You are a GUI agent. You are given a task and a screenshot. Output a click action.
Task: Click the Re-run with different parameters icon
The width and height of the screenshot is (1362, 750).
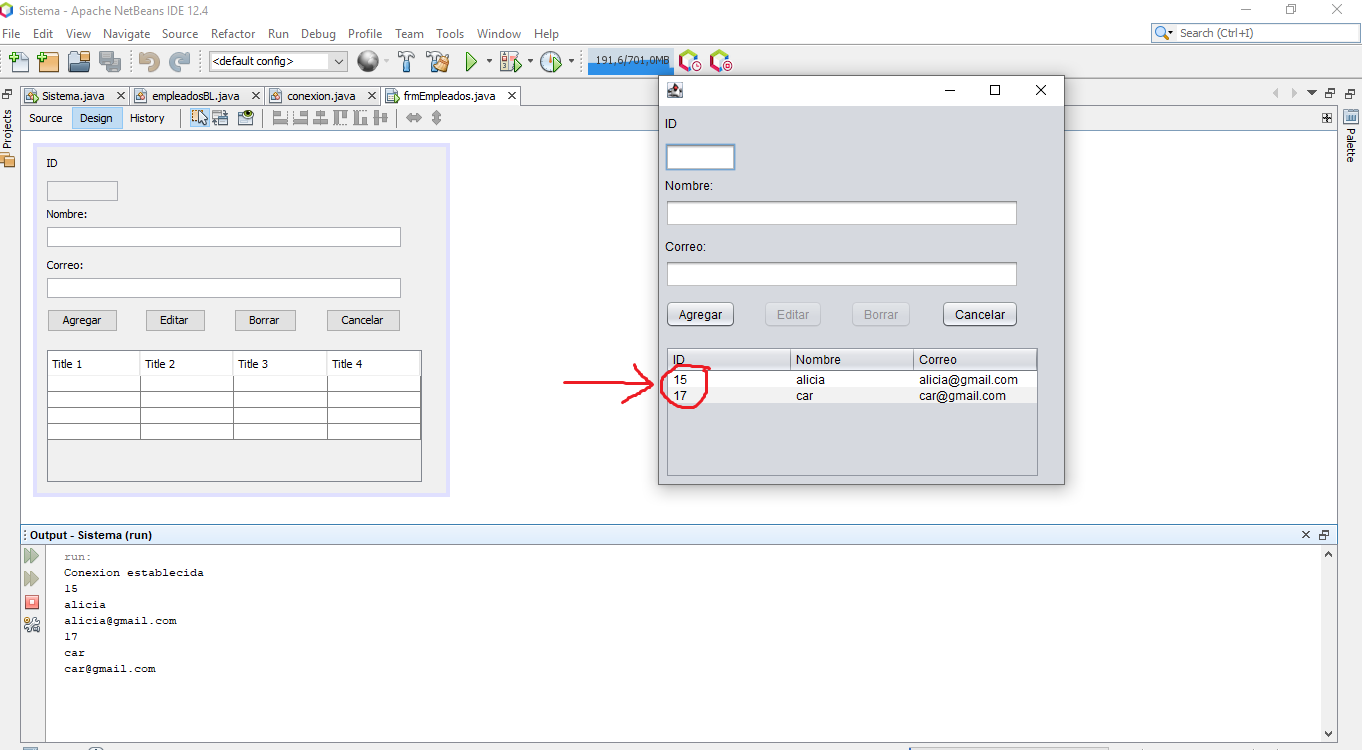[x=32, y=579]
